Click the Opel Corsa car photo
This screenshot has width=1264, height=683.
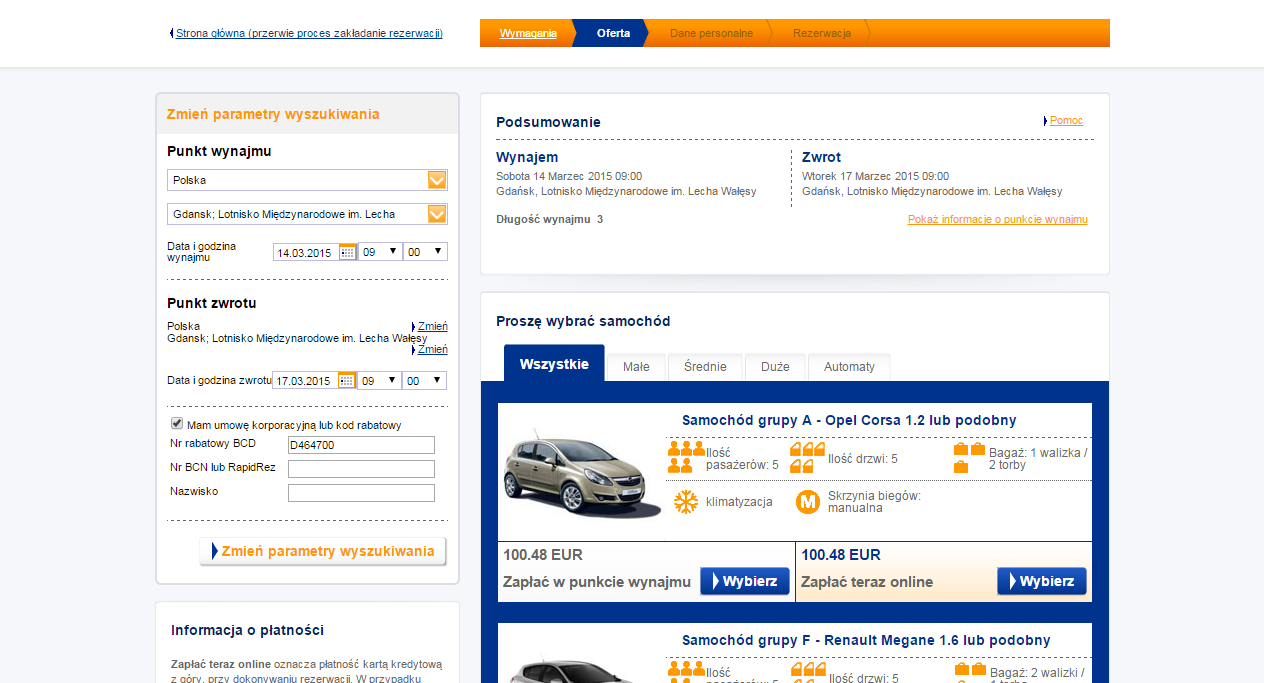[x=582, y=474]
